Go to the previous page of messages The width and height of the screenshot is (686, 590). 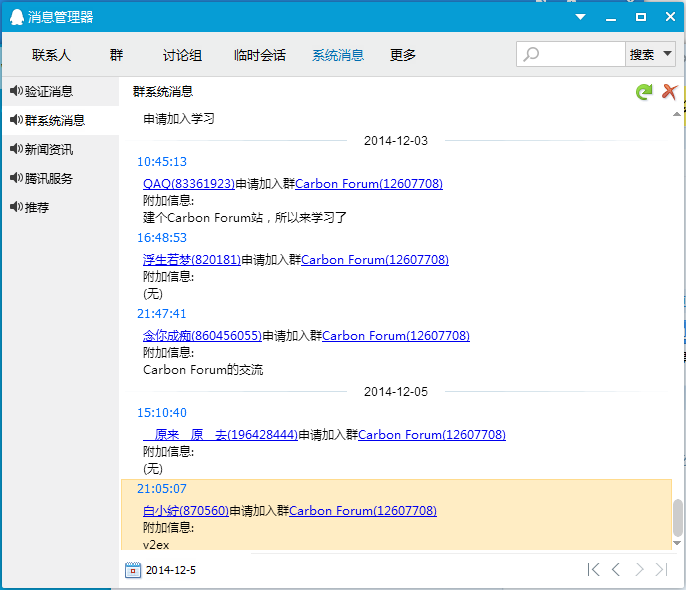click(x=616, y=569)
